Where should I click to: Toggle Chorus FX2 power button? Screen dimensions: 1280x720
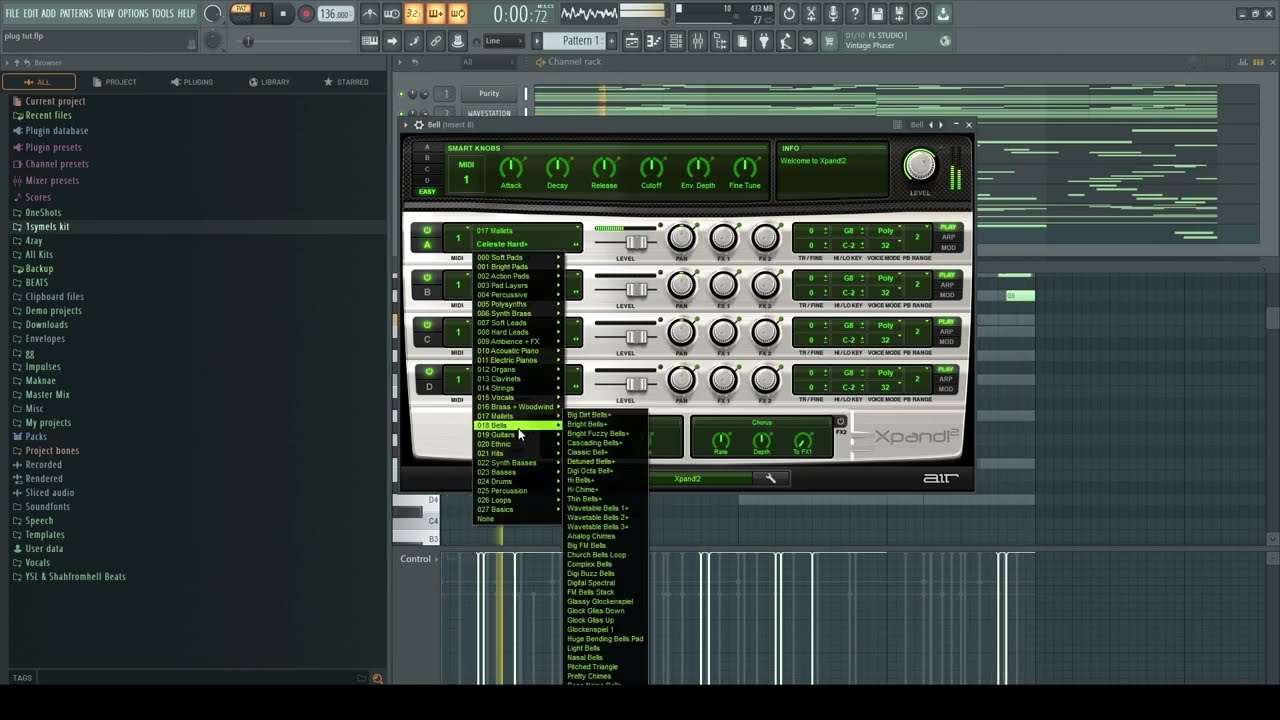(x=840, y=421)
